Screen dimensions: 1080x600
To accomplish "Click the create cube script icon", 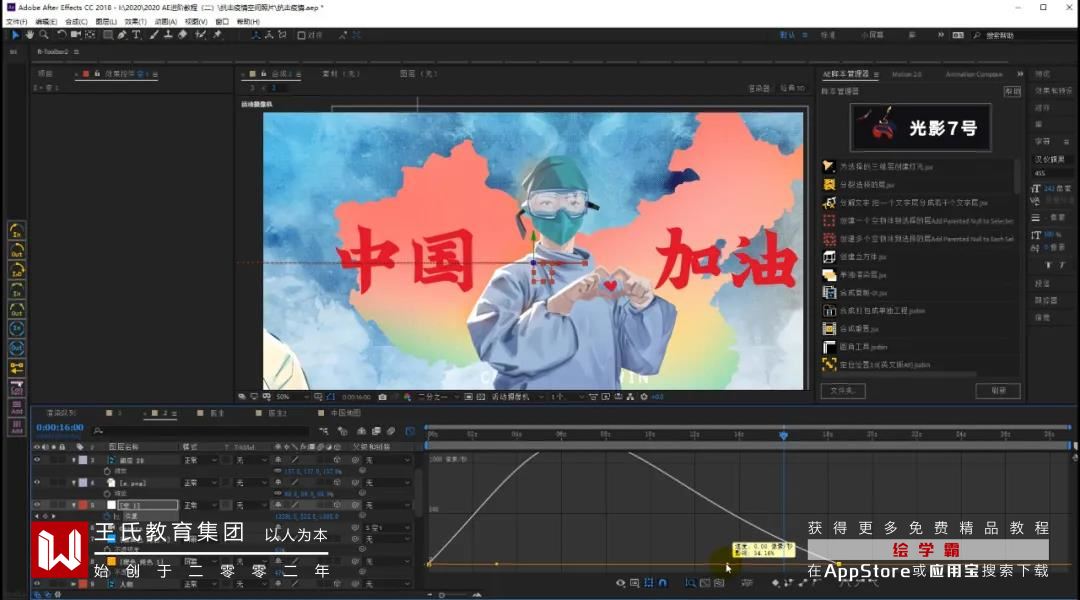I will coord(829,256).
